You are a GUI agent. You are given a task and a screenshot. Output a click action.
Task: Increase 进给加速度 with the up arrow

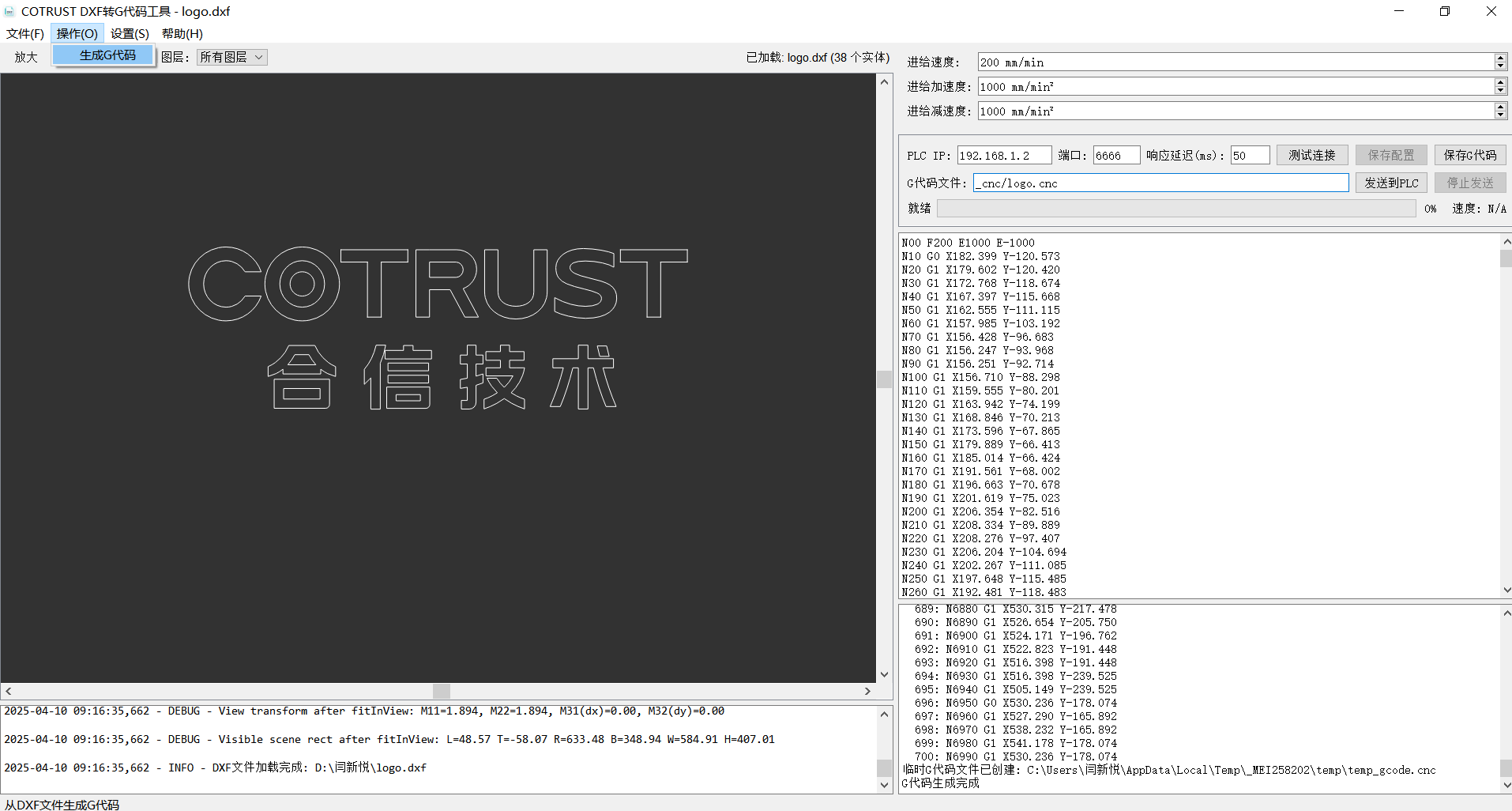point(1500,82)
